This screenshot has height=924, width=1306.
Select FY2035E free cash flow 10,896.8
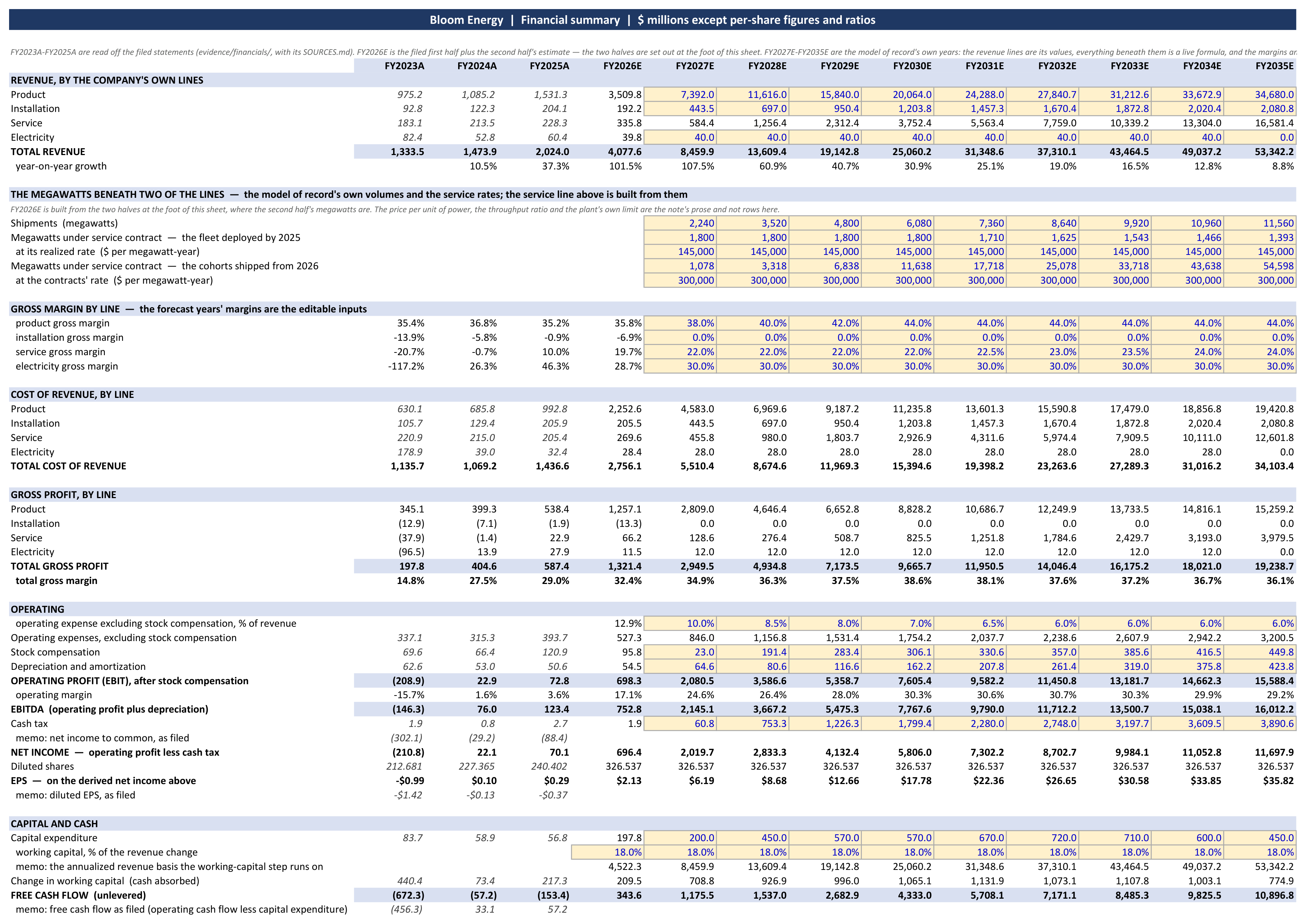(1274, 896)
